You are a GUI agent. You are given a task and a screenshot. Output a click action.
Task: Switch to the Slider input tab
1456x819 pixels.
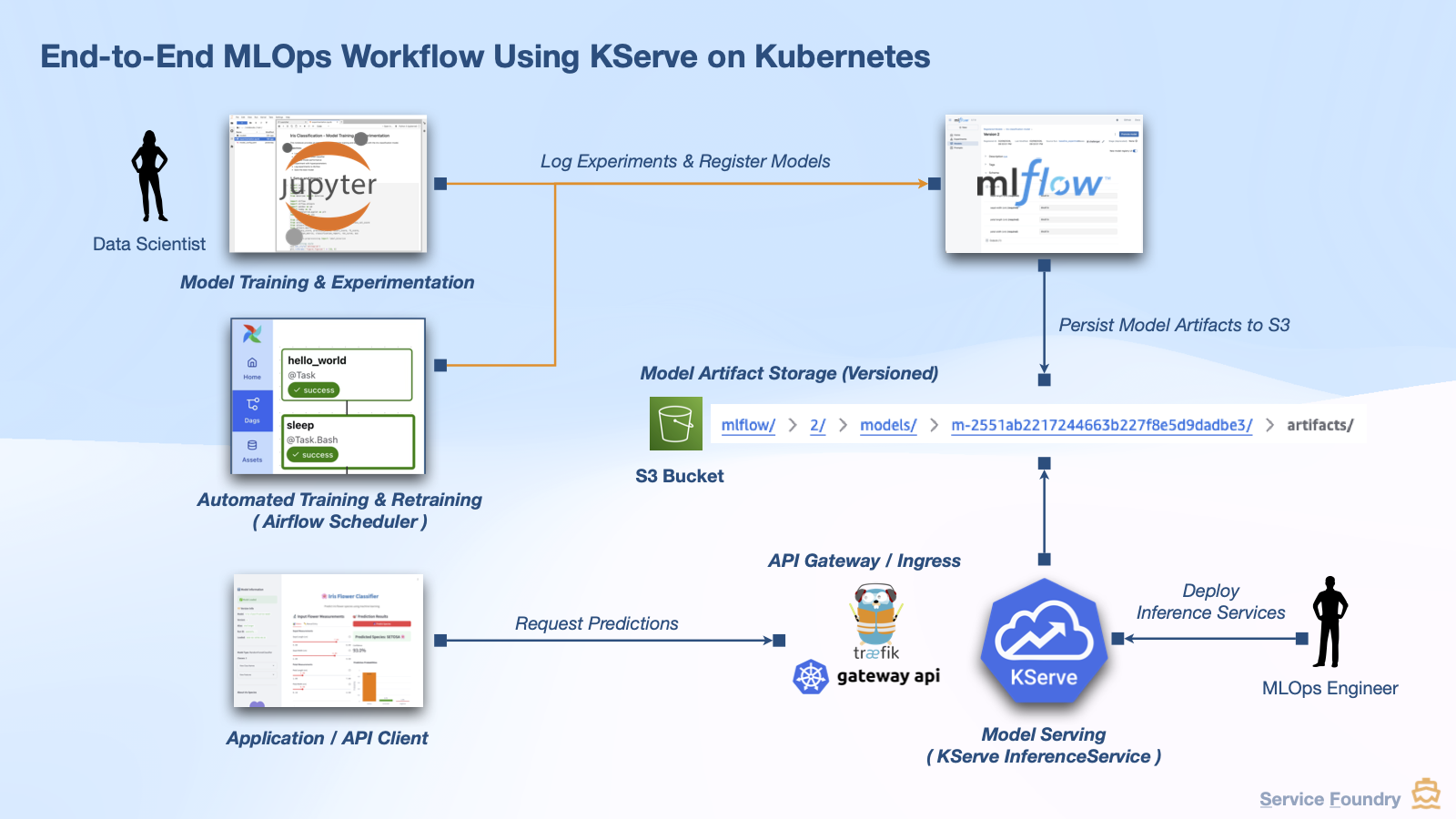pyautogui.click(x=298, y=623)
